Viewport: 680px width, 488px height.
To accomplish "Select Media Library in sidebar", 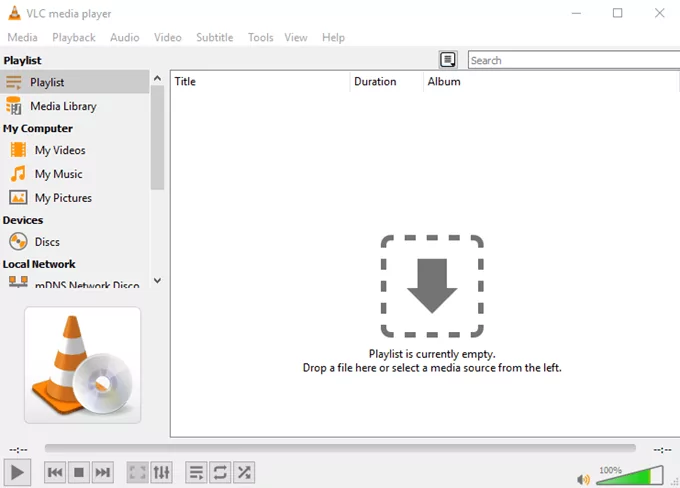I will pos(63,106).
